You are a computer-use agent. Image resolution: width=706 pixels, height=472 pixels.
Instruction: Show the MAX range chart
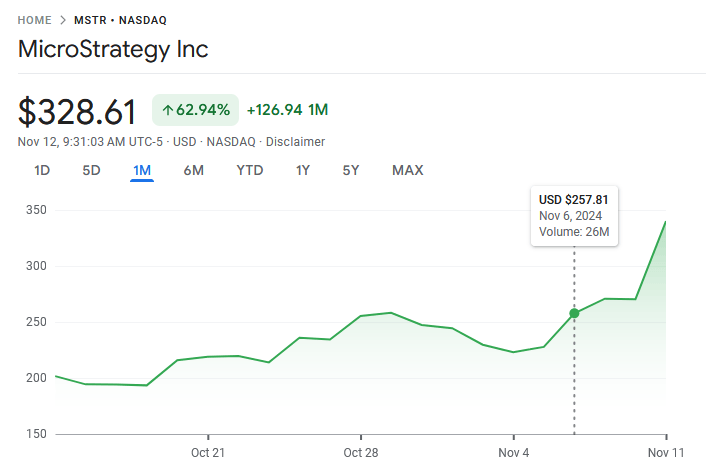click(407, 170)
